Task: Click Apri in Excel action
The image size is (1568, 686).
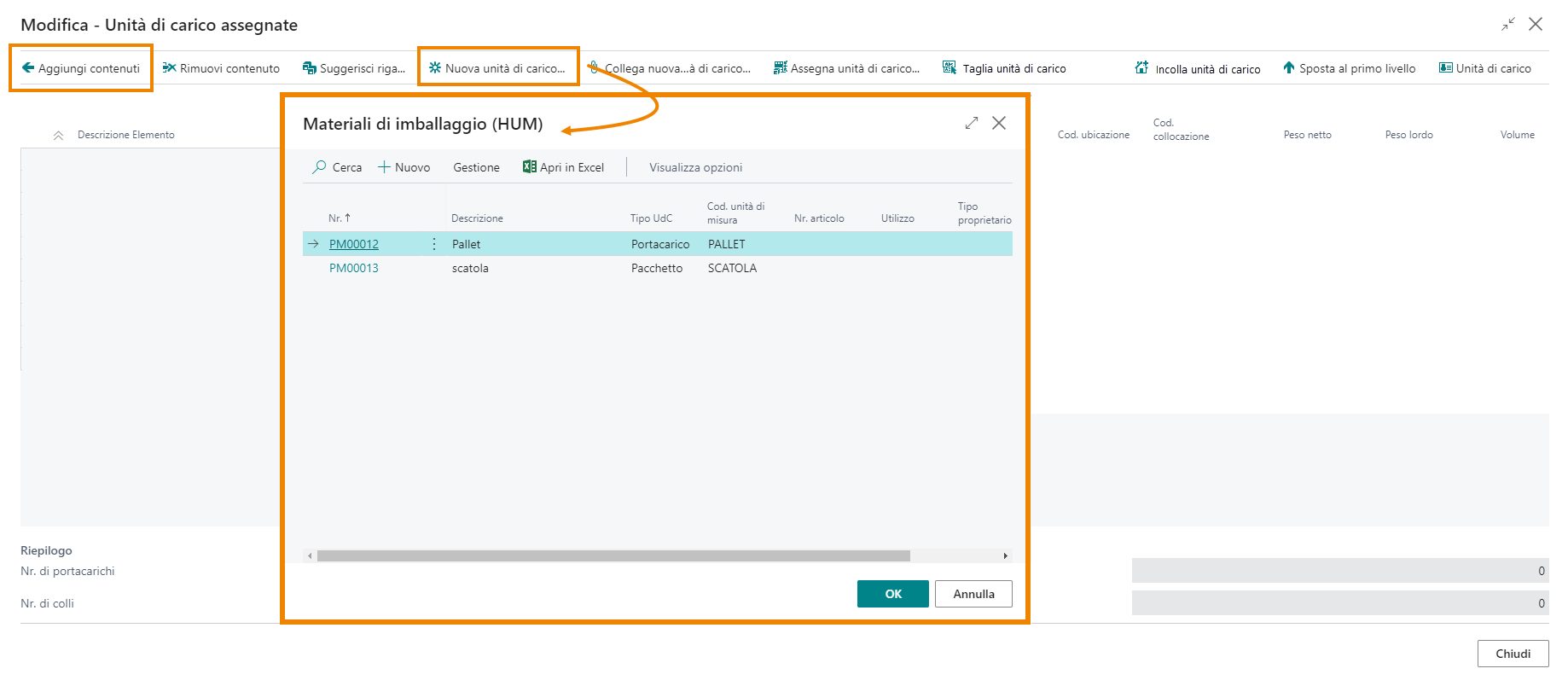Action: (564, 167)
